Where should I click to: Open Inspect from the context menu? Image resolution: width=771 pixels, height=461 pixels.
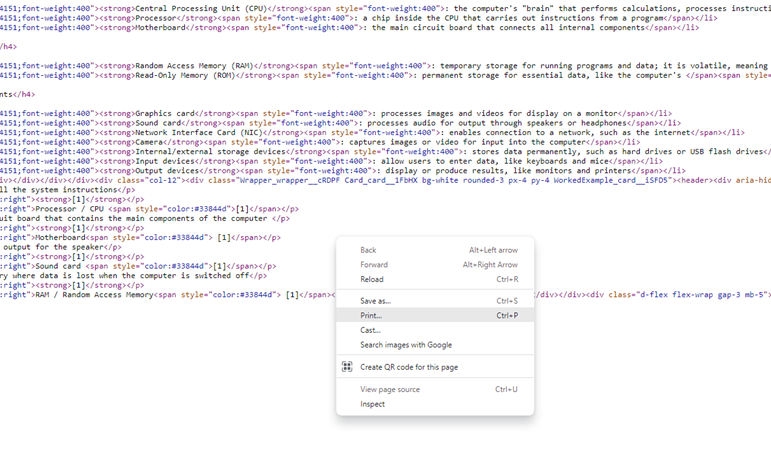click(372, 404)
